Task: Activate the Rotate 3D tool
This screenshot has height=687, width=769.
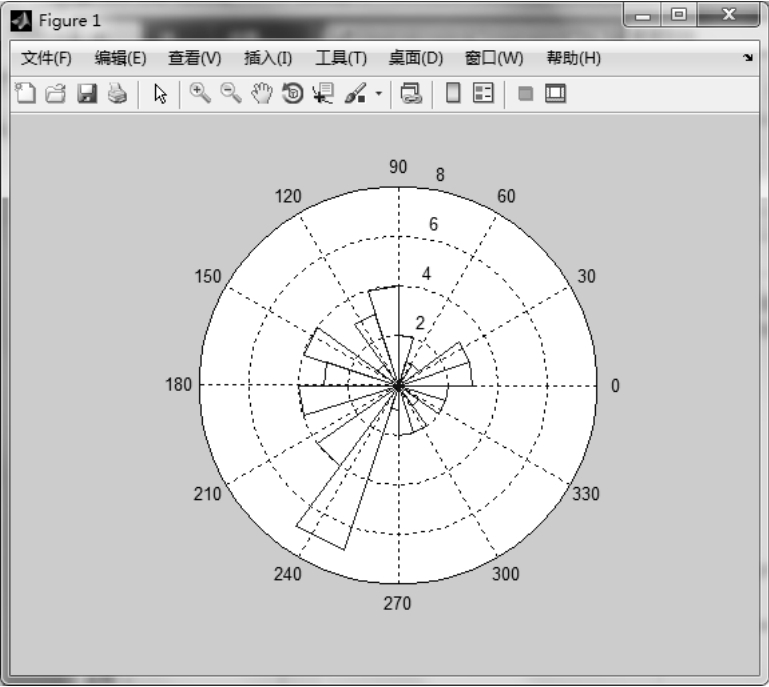Action: pyautogui.click(x=293, y=94)
